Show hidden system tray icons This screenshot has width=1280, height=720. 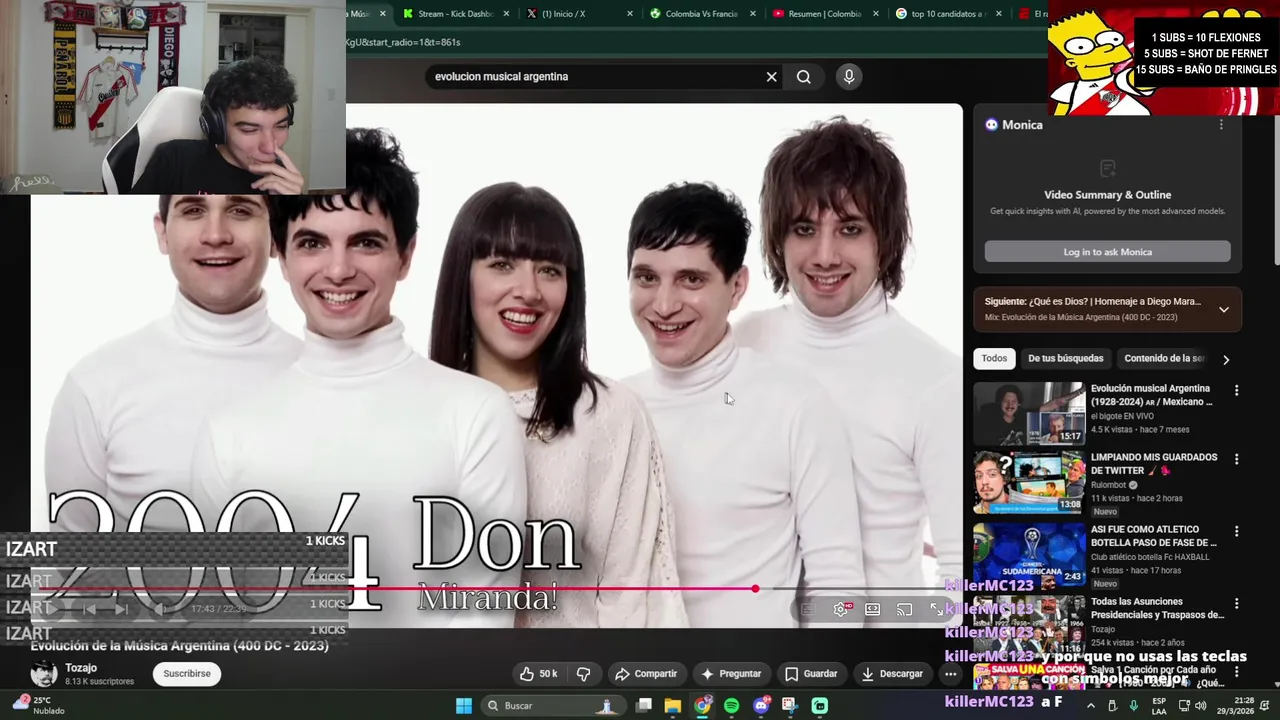click(1090, 706)
